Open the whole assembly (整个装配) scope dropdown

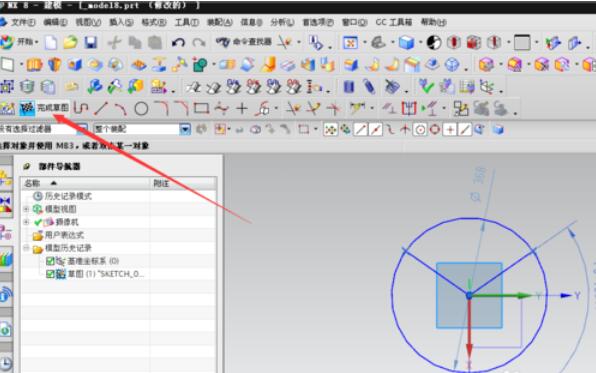pos(185,130)
